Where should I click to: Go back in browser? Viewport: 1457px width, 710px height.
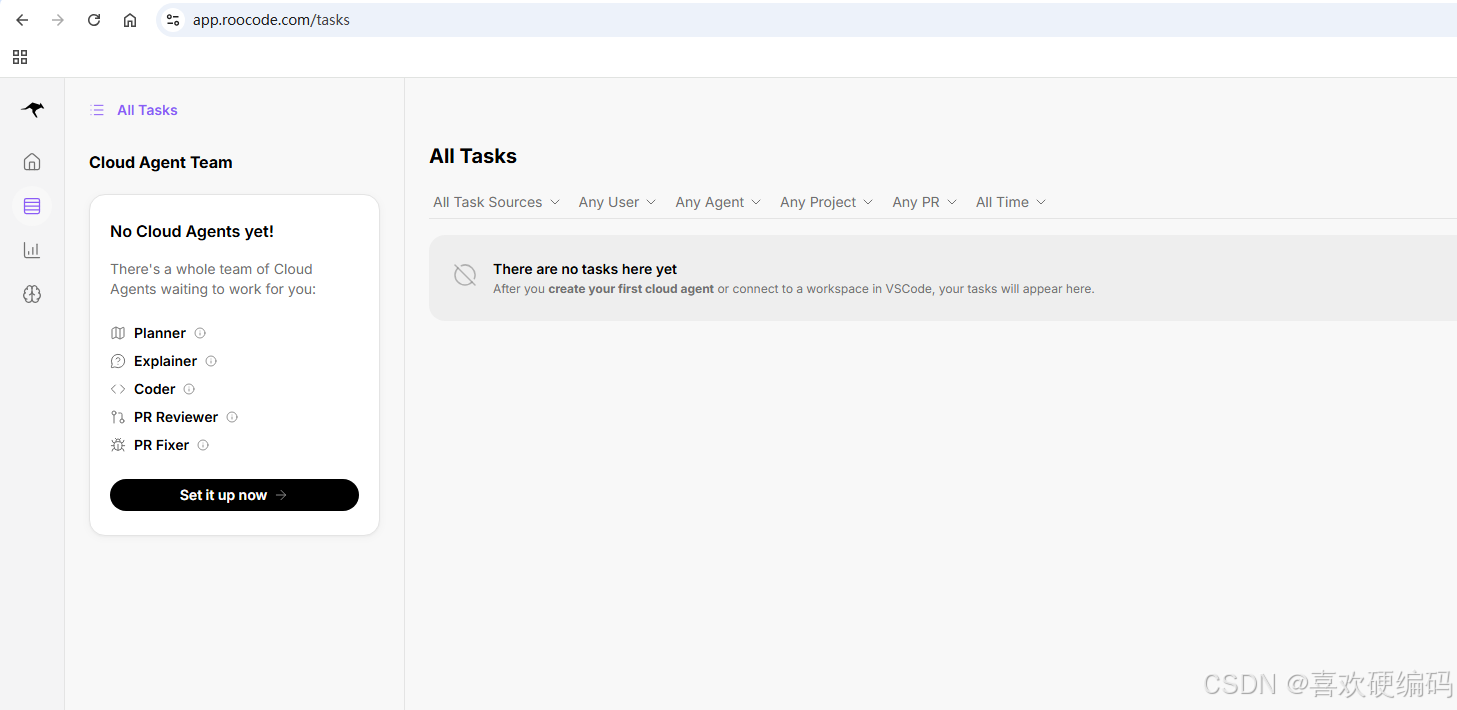pyautogui.click(x=22, y=20)
